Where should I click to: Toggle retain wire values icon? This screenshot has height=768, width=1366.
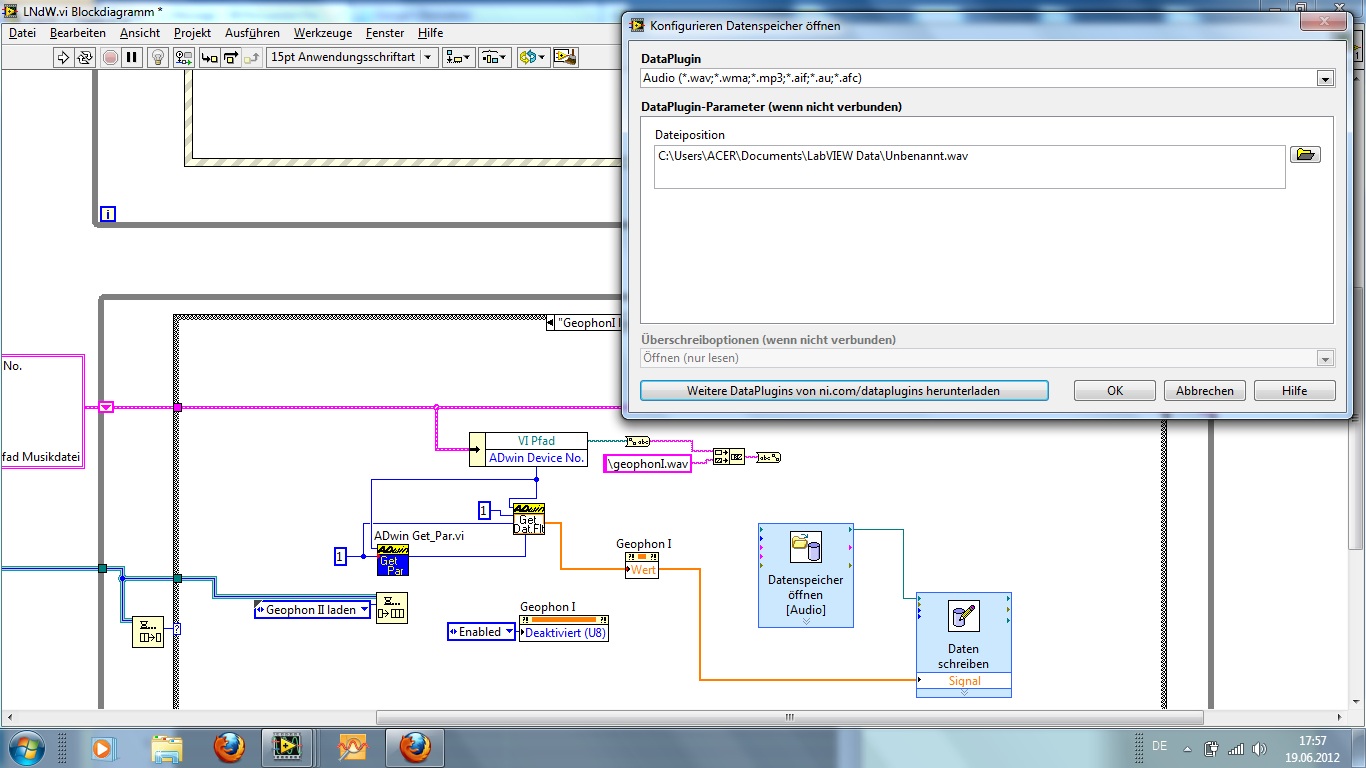[x=183, y=58]
